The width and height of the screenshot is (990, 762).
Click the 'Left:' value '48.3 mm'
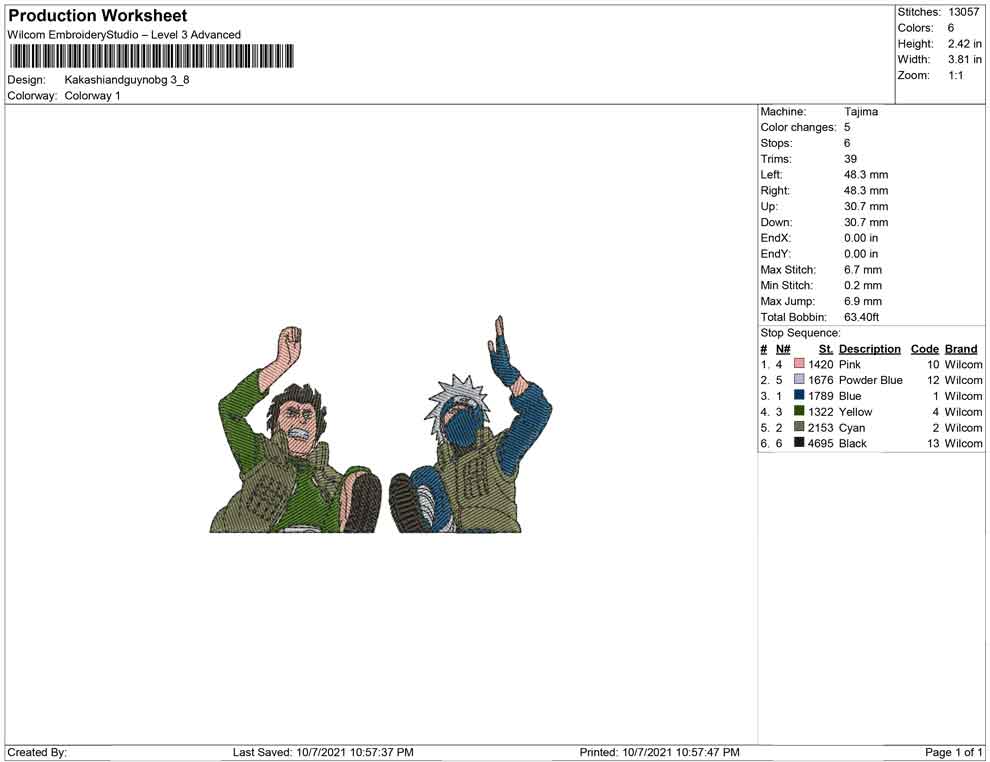click(x=866, y=175)
